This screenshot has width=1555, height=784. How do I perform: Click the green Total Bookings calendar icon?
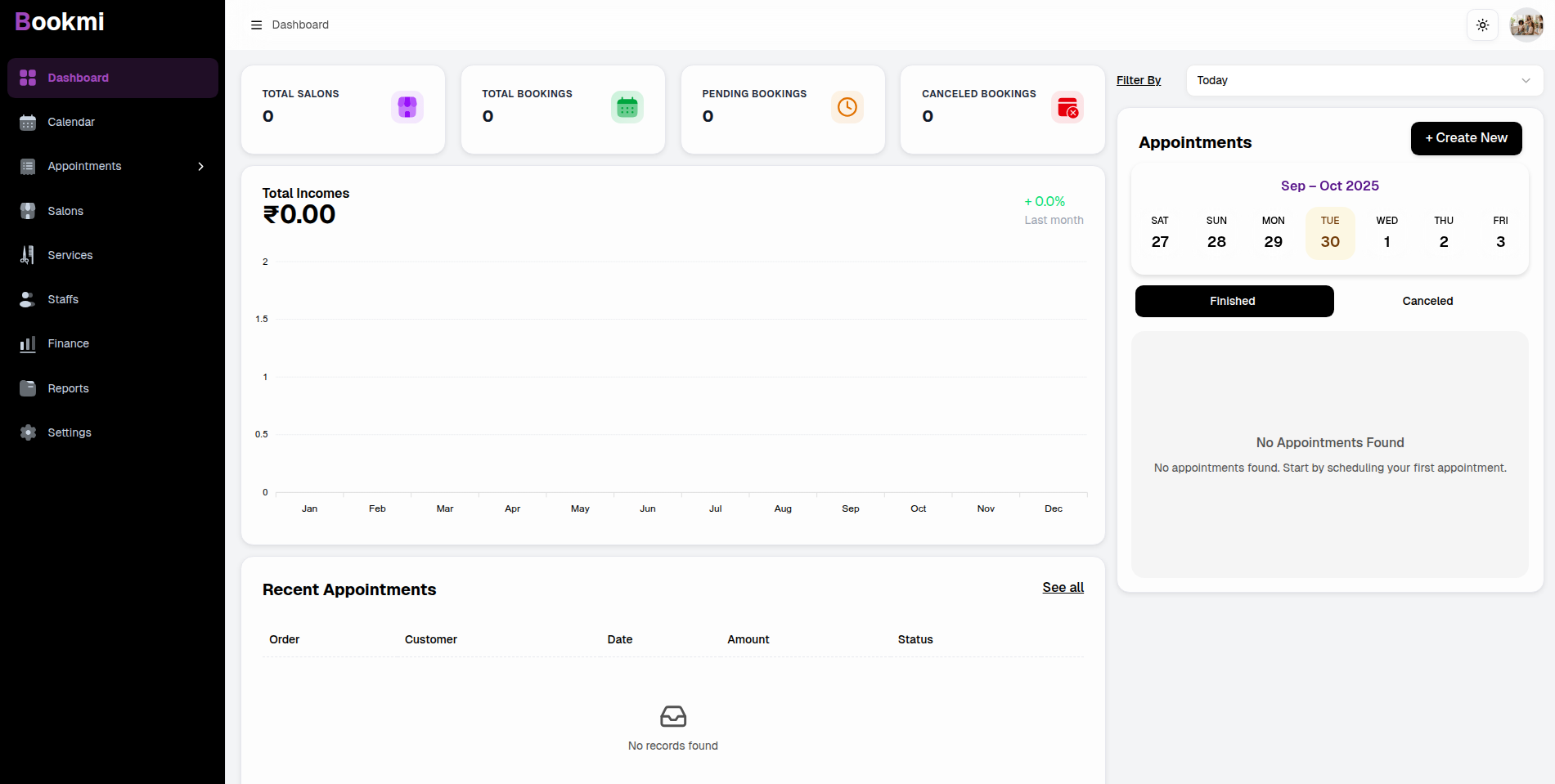[x=627, y=106]
